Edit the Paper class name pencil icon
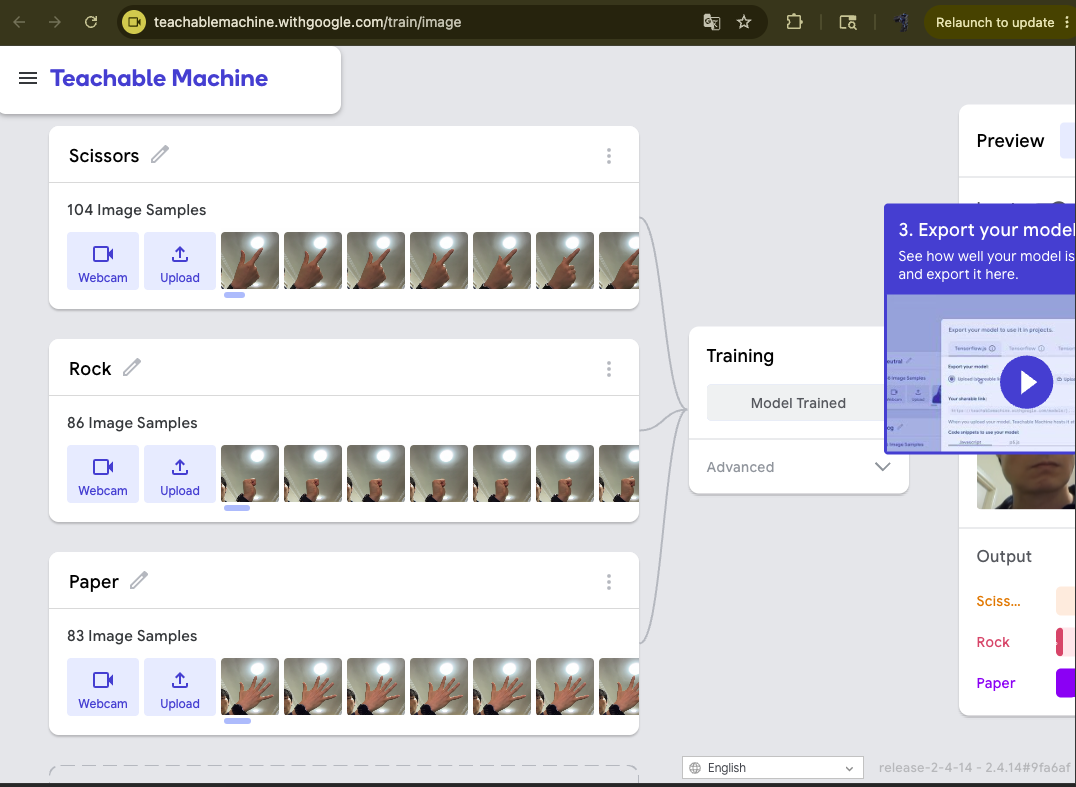 (139, 580)
